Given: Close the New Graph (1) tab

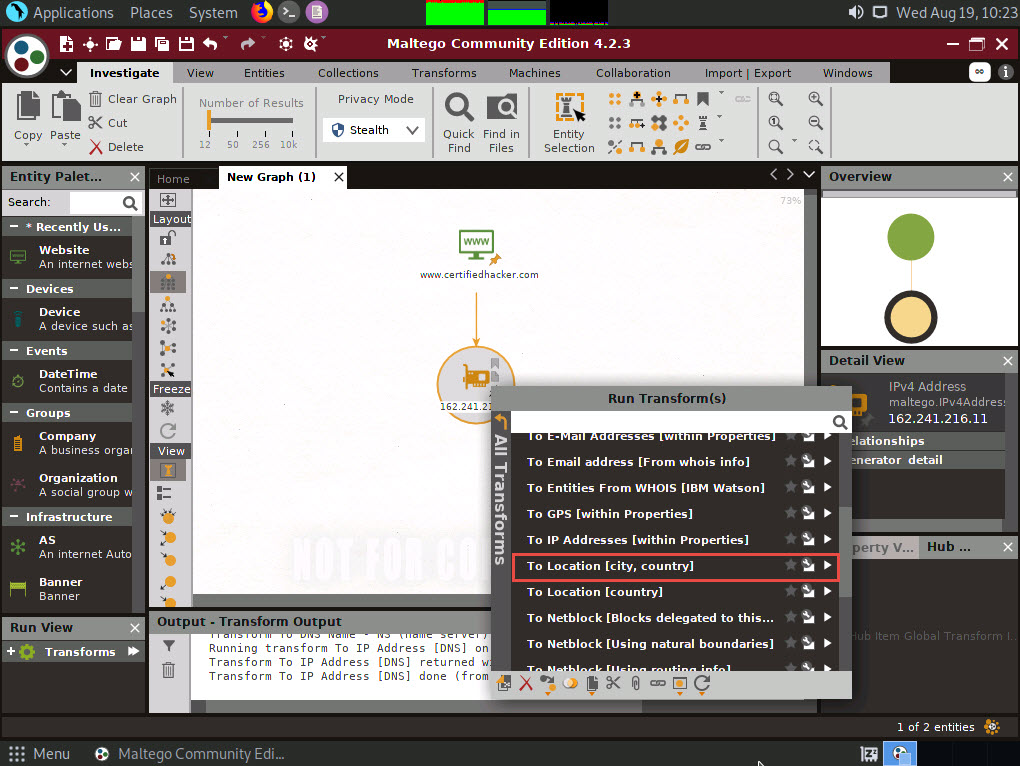Looking at the screenshot, I should point(339,177).
